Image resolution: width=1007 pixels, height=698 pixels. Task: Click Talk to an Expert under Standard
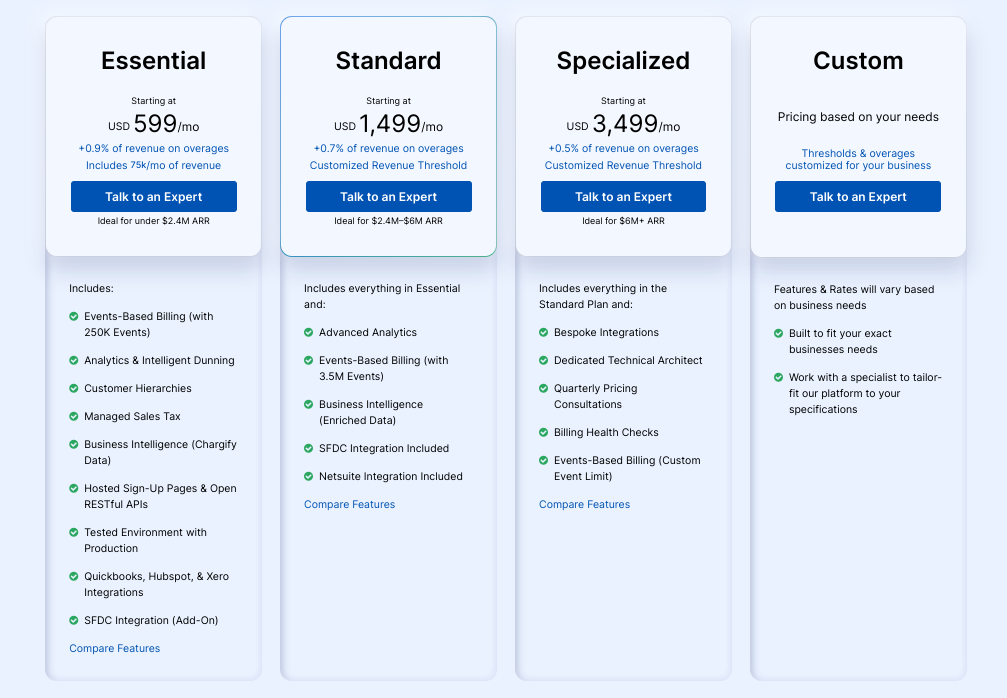pos(388,196)
